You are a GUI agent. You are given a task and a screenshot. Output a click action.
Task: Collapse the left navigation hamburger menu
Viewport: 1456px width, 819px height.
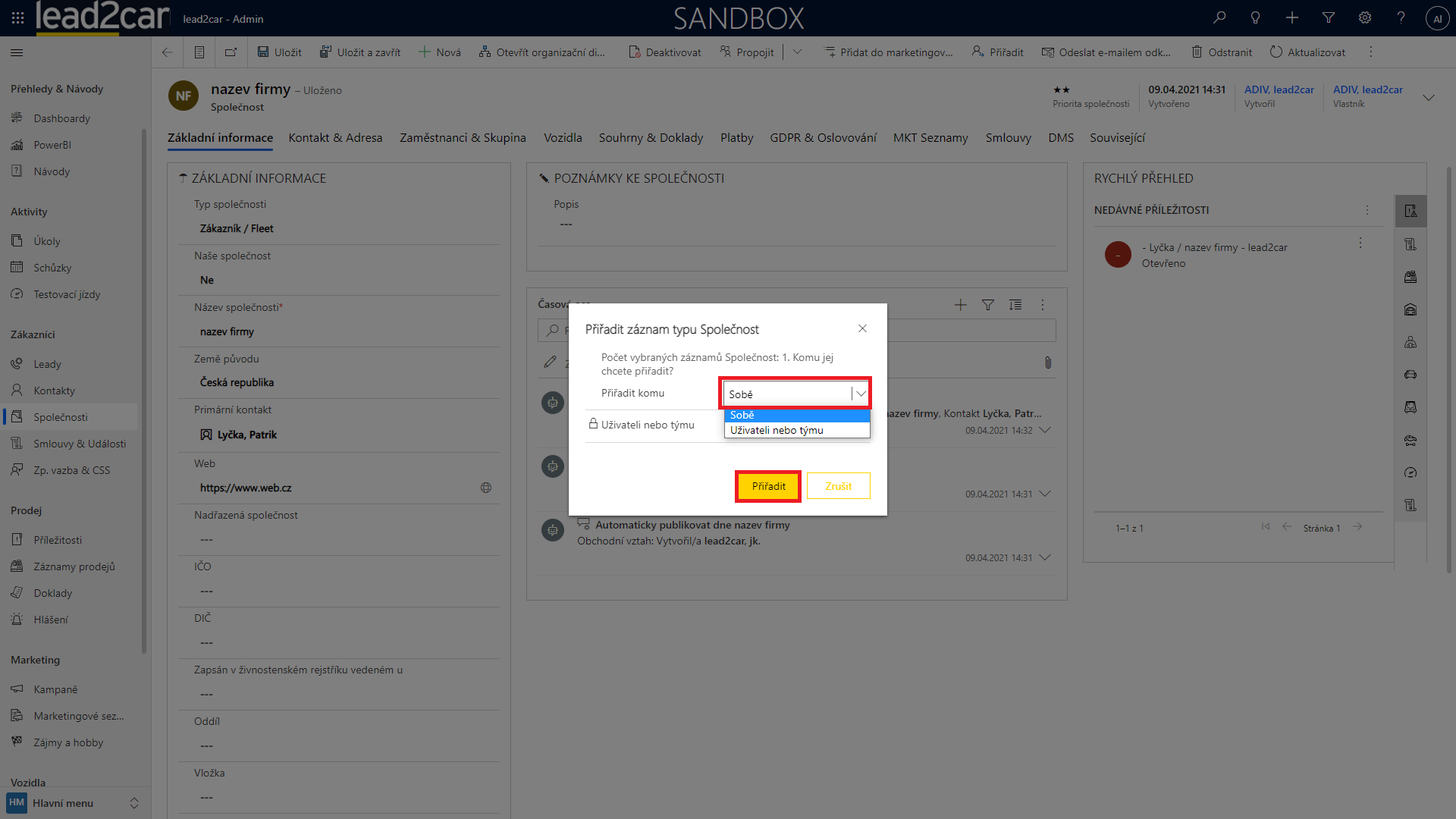(x=17, y=52)
